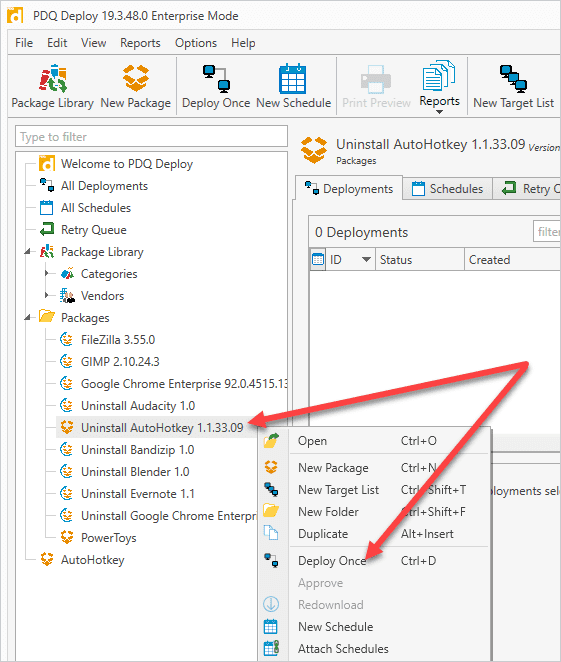Select the Categories tree item

109,274
